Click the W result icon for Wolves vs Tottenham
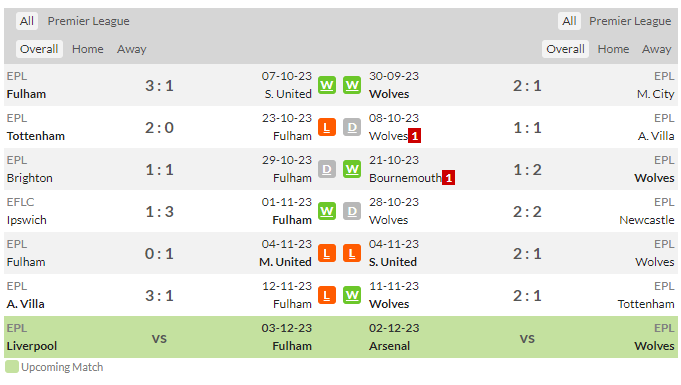 click(352, 295)
